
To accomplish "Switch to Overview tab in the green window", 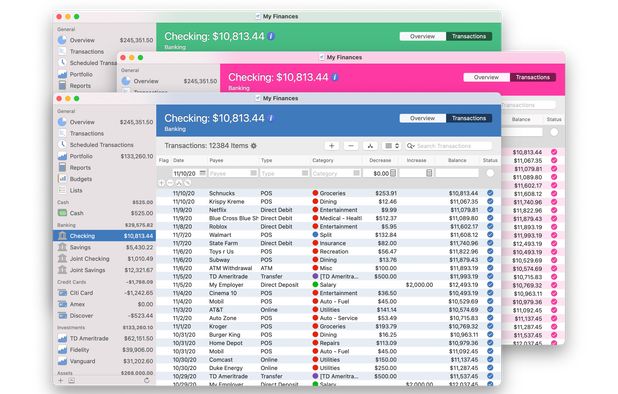I will click(423, 36).
